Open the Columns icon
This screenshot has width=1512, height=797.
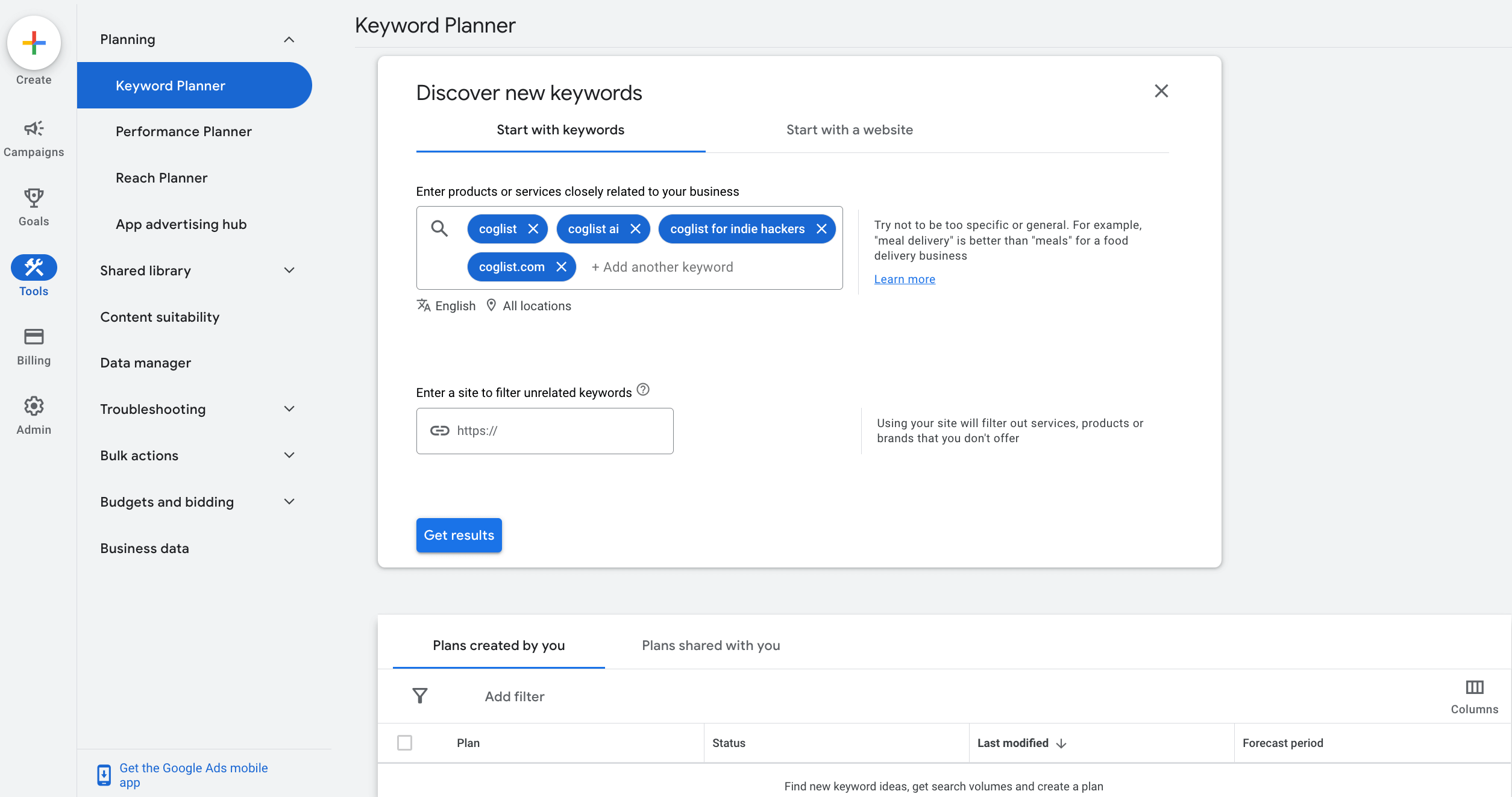(1475, 687)
